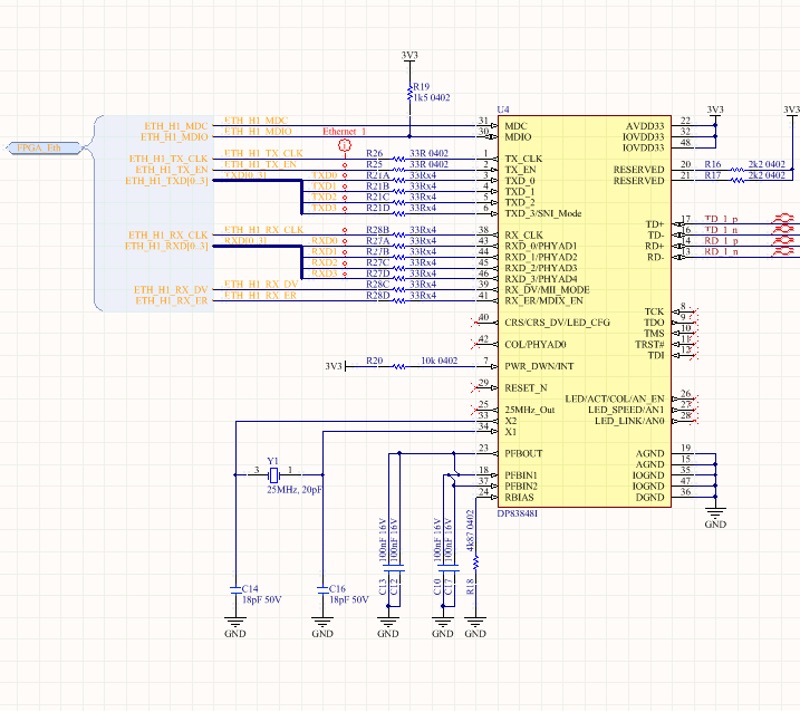
Task: Click the 3V3 power port beside R20
Action: click(x=336, y=366)
